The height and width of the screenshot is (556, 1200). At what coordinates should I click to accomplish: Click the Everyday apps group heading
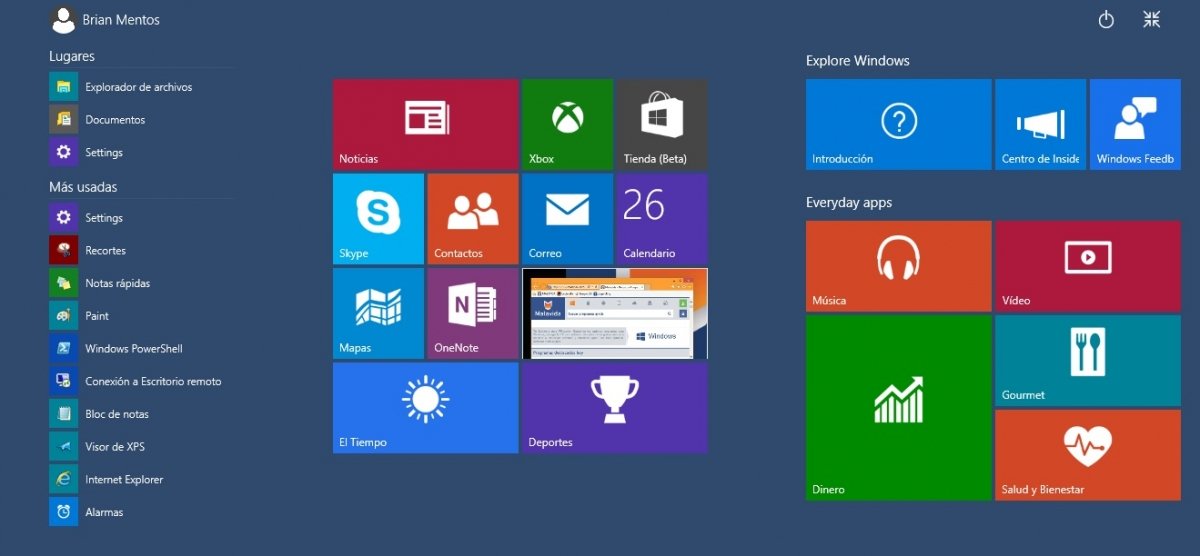click(x=849, y=203)
